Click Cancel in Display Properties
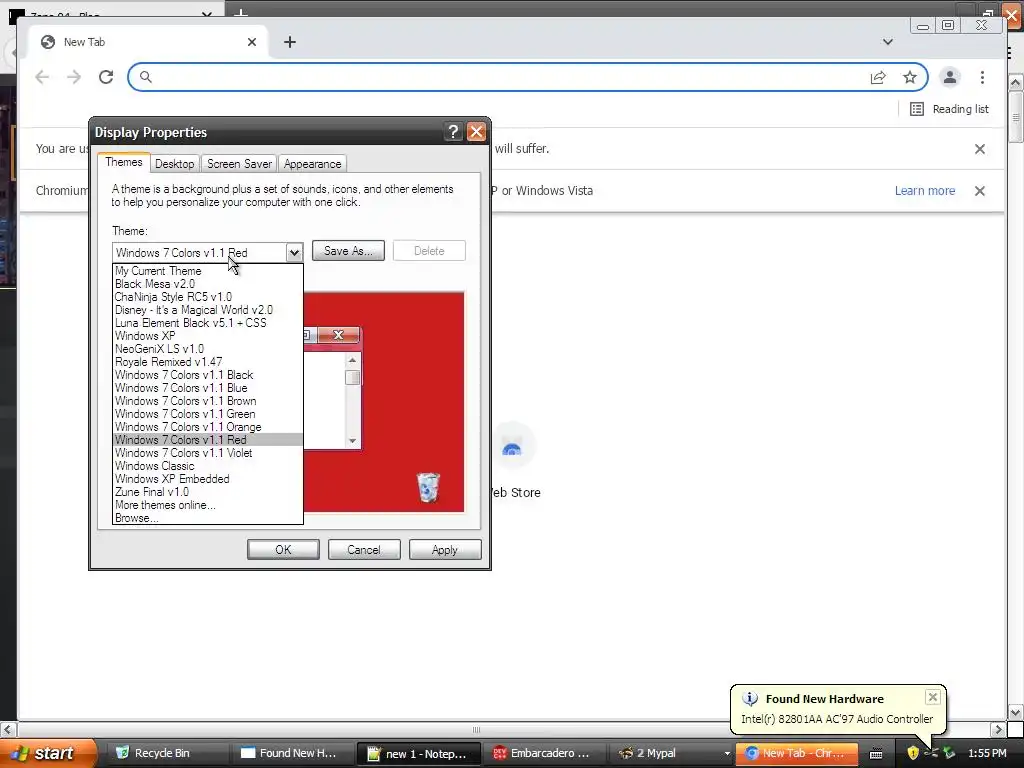This screenshot has width=1024, height=768. [364, 550]
